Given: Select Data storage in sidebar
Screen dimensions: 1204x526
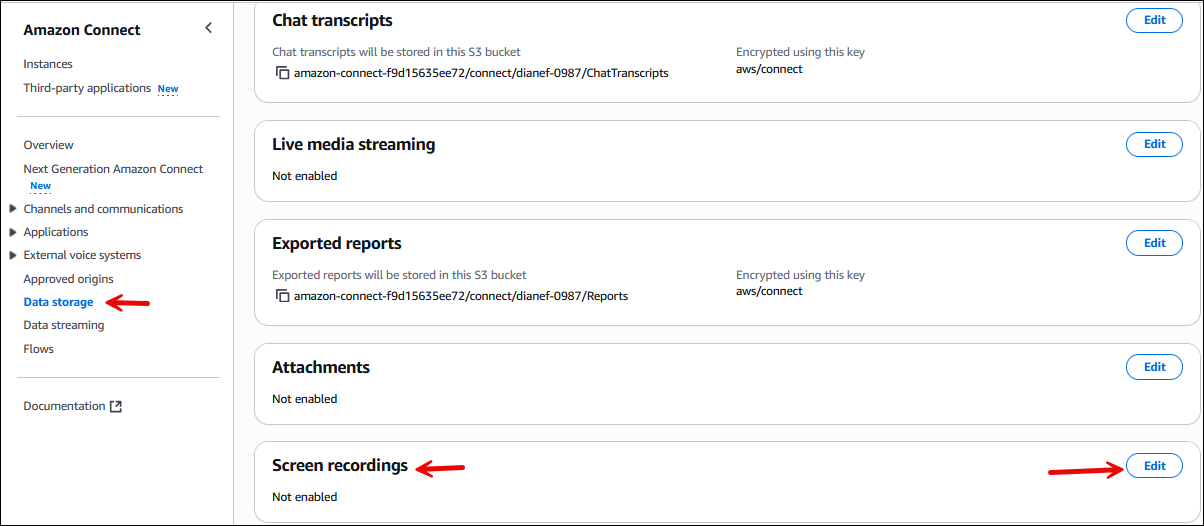Looking at the screenshot, I should click(58, 302).
